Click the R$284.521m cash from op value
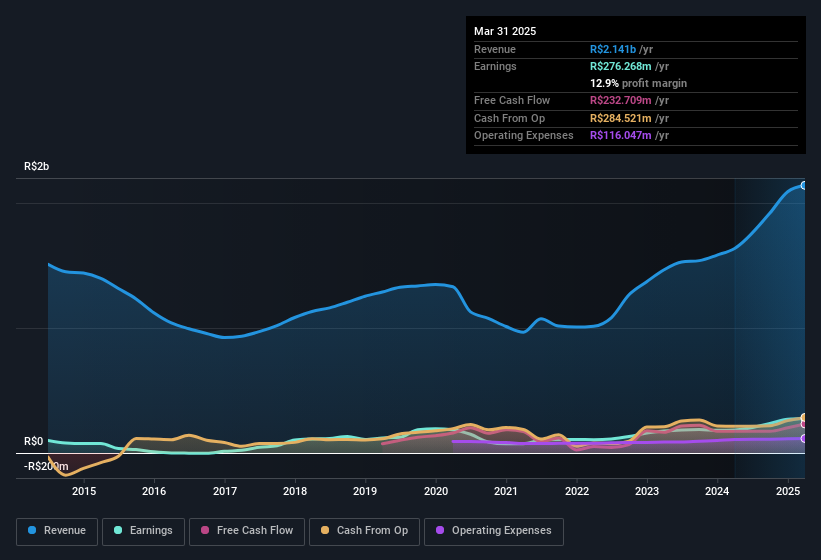Viewport: 821px width, 560px height. coord(620,118)
